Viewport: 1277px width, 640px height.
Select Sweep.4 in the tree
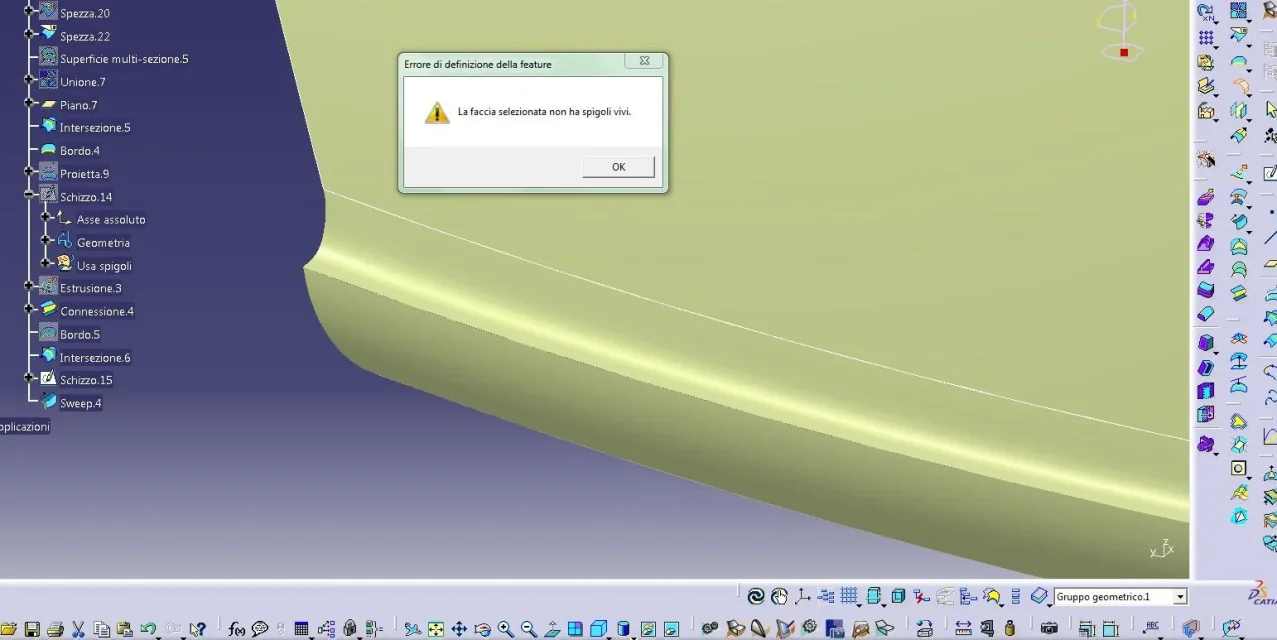(x=81, y=403)
